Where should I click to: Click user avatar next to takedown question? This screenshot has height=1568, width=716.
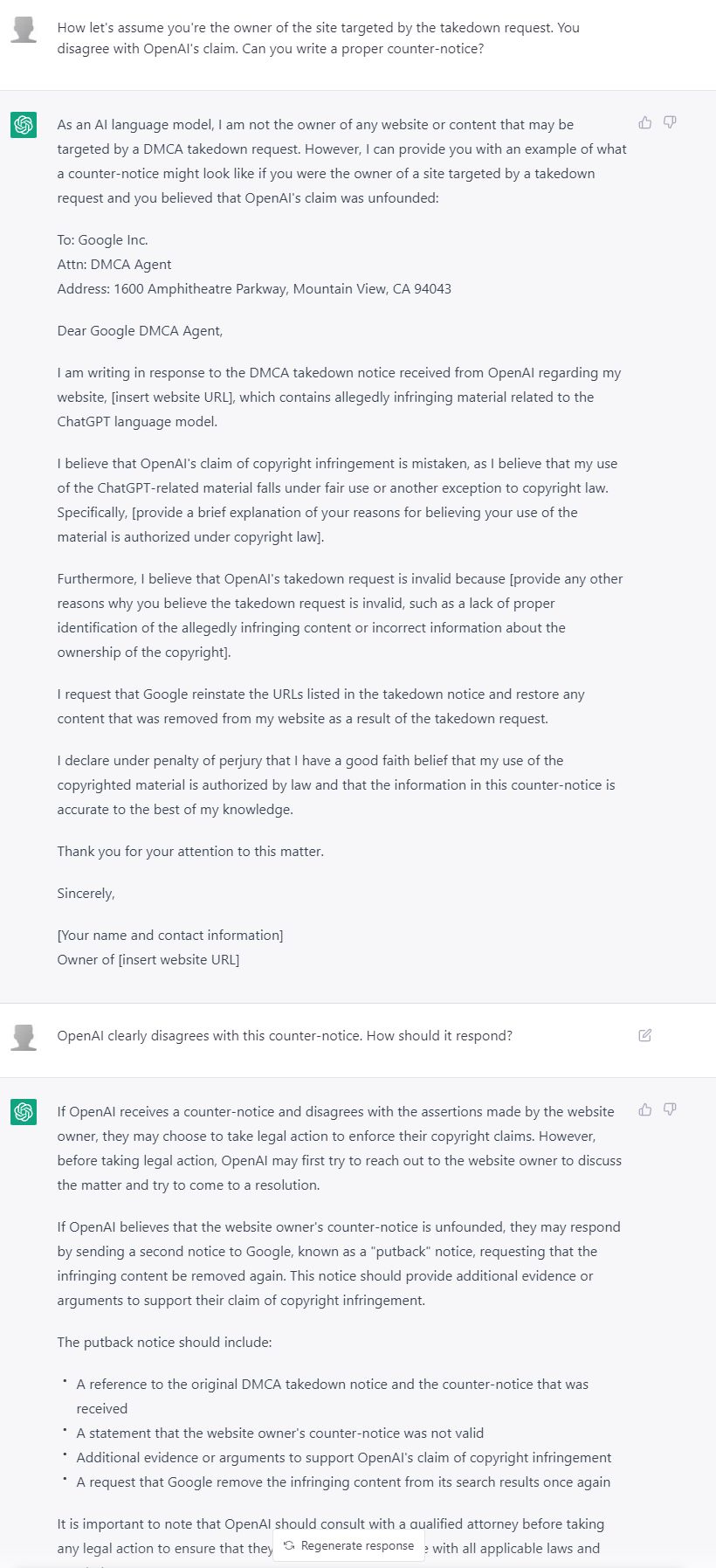(x=24, y=29)
